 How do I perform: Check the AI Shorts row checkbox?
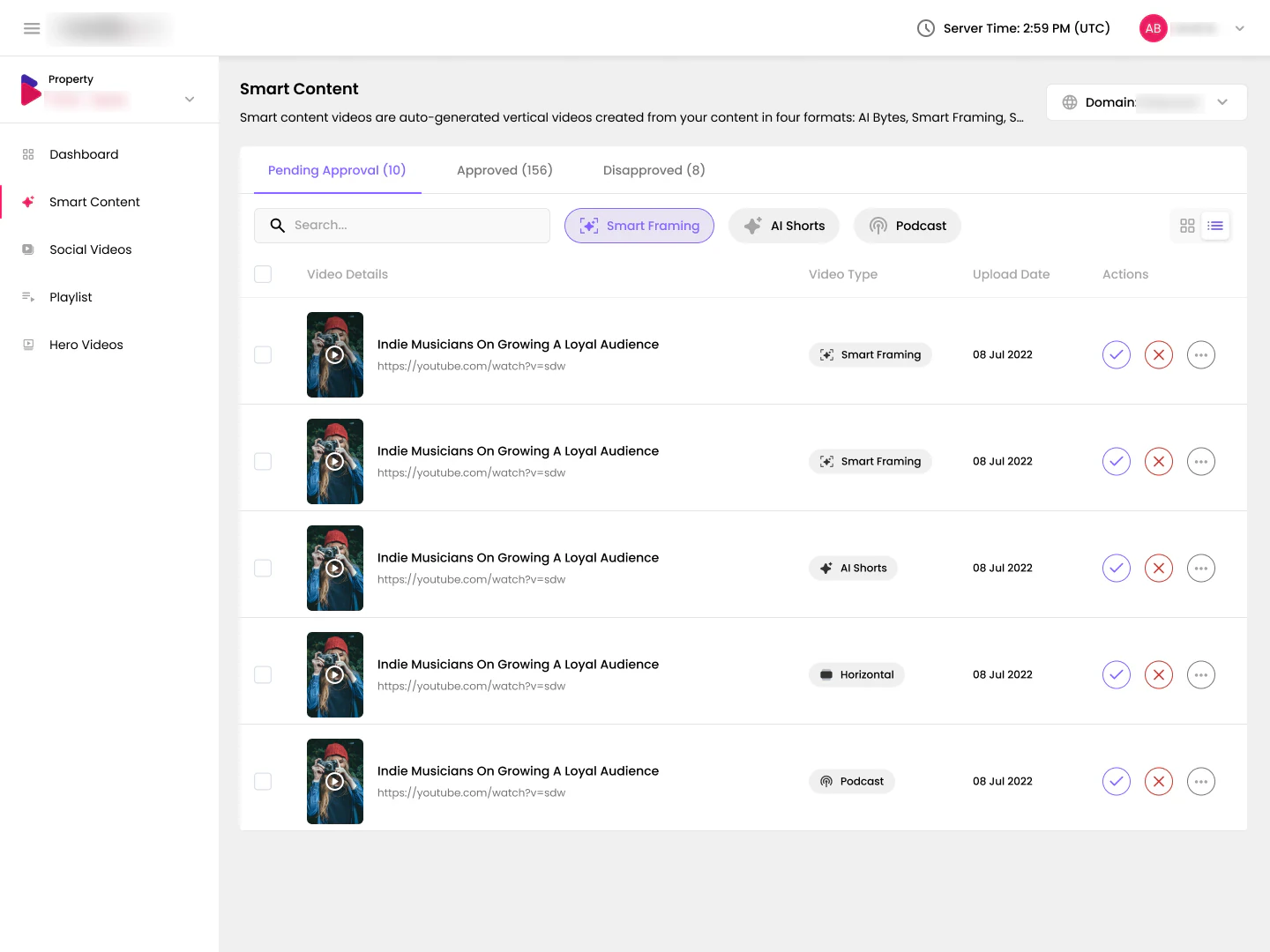(x=263, y=568)
